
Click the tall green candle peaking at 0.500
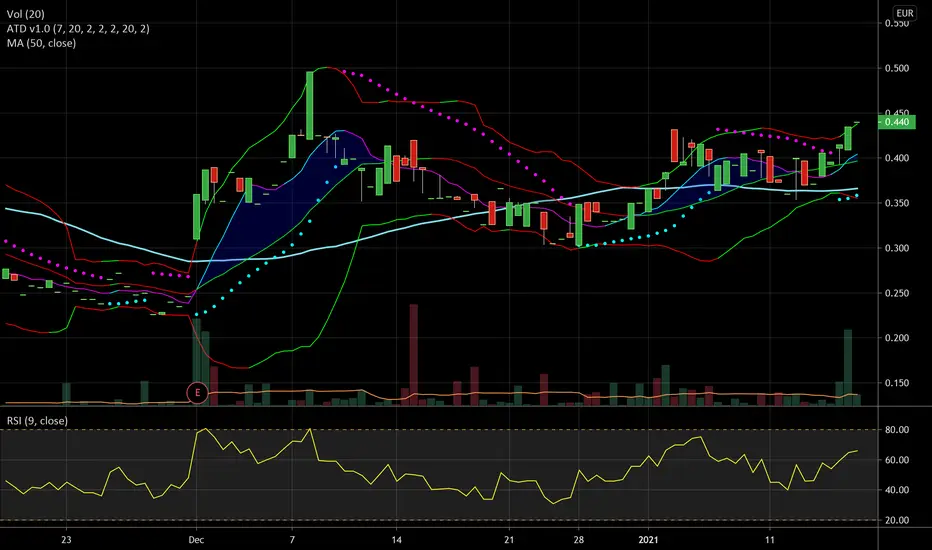(310, 105)
